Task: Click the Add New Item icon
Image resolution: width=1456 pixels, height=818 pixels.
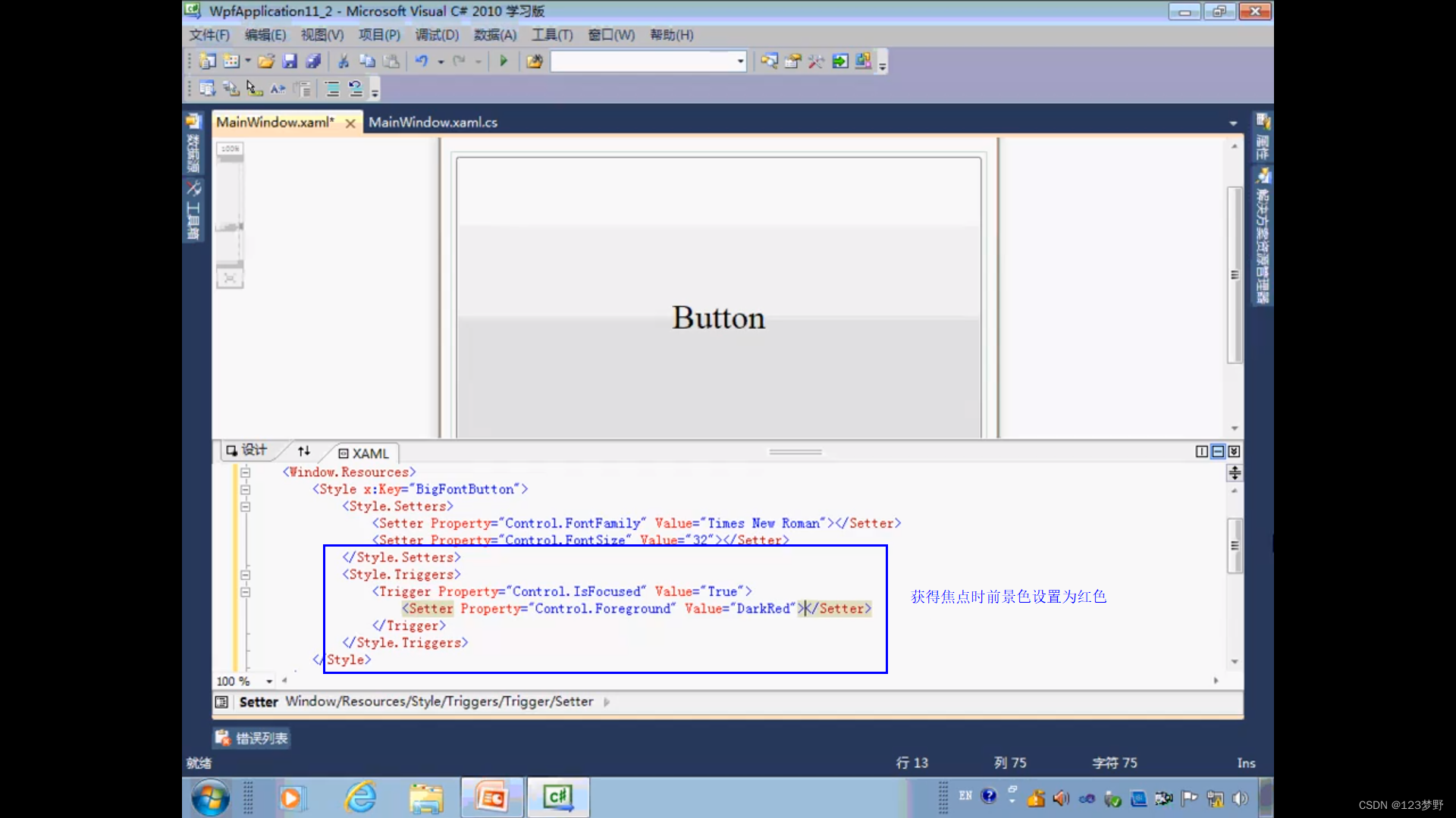Action: pyautogui.click(x=231, y=61)
